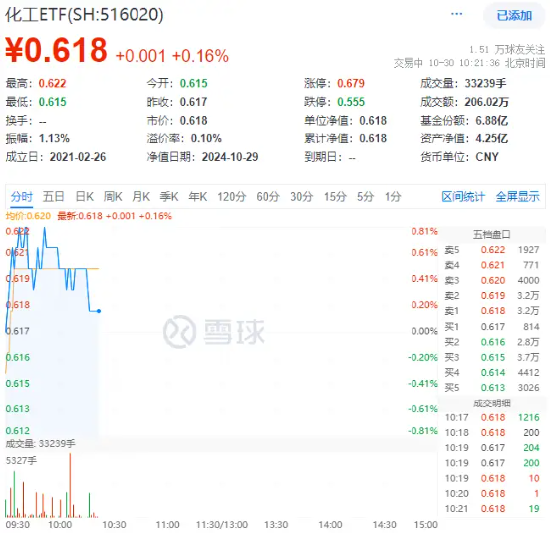Show the 年K chart tab

[x=197, y=196]
